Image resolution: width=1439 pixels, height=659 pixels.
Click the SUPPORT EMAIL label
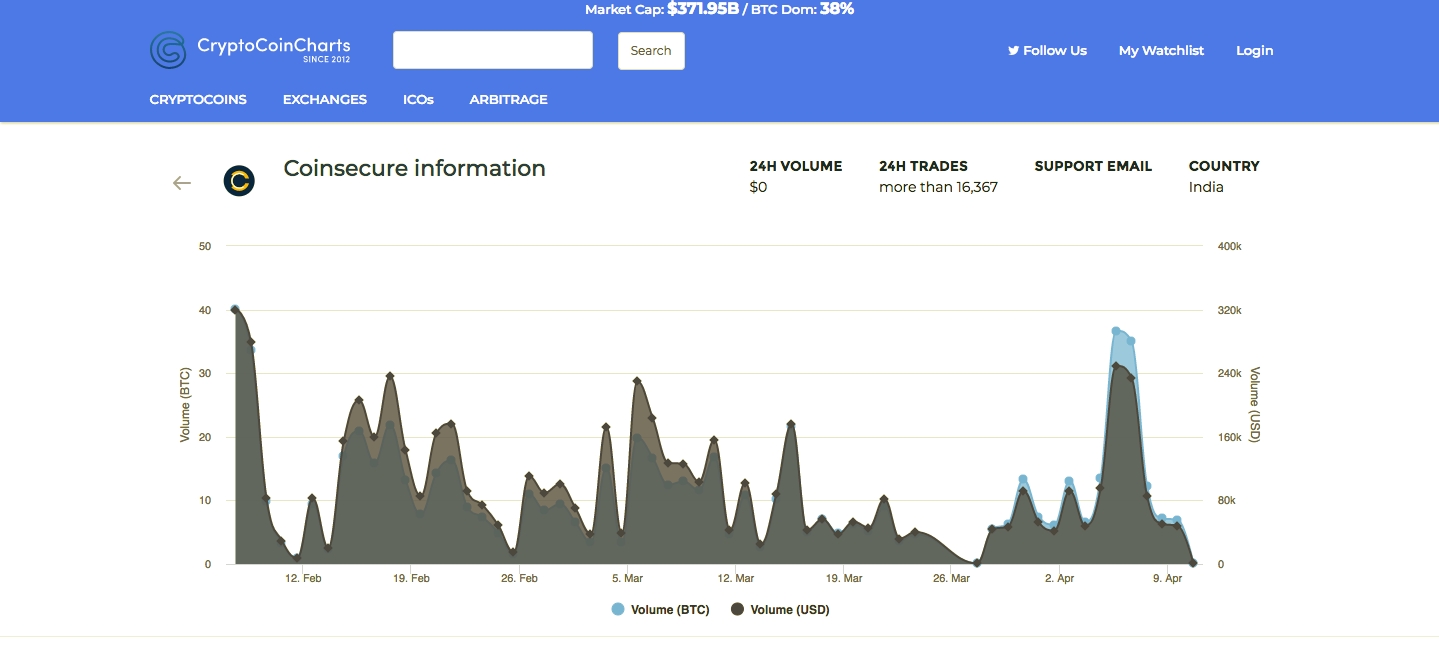point(1093,166)
